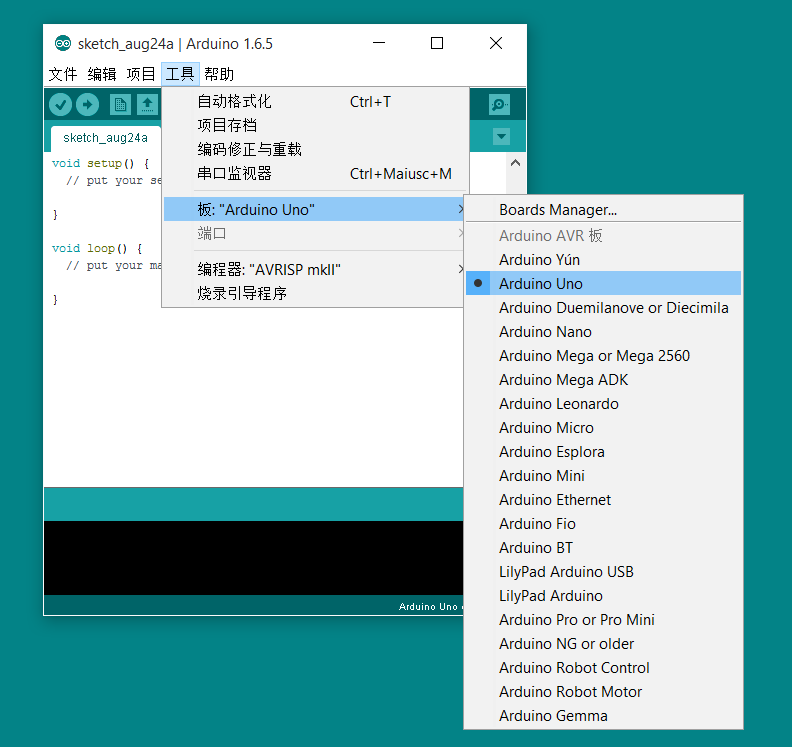Switch to the sketch_aug24a tab
Viewport: 792px width, 747px height.
105,138
